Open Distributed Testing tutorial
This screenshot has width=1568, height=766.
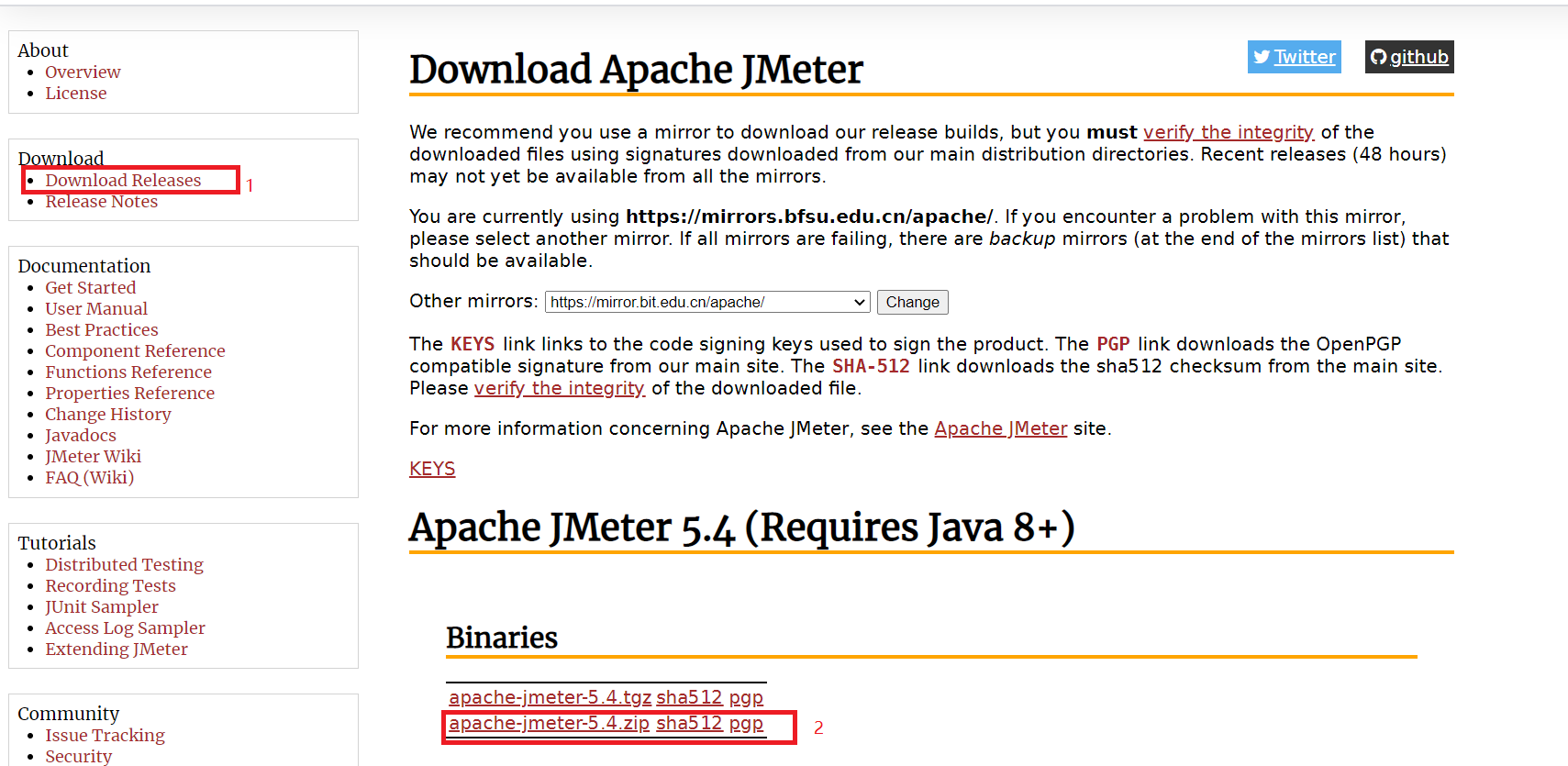click(x=125, y=564)
